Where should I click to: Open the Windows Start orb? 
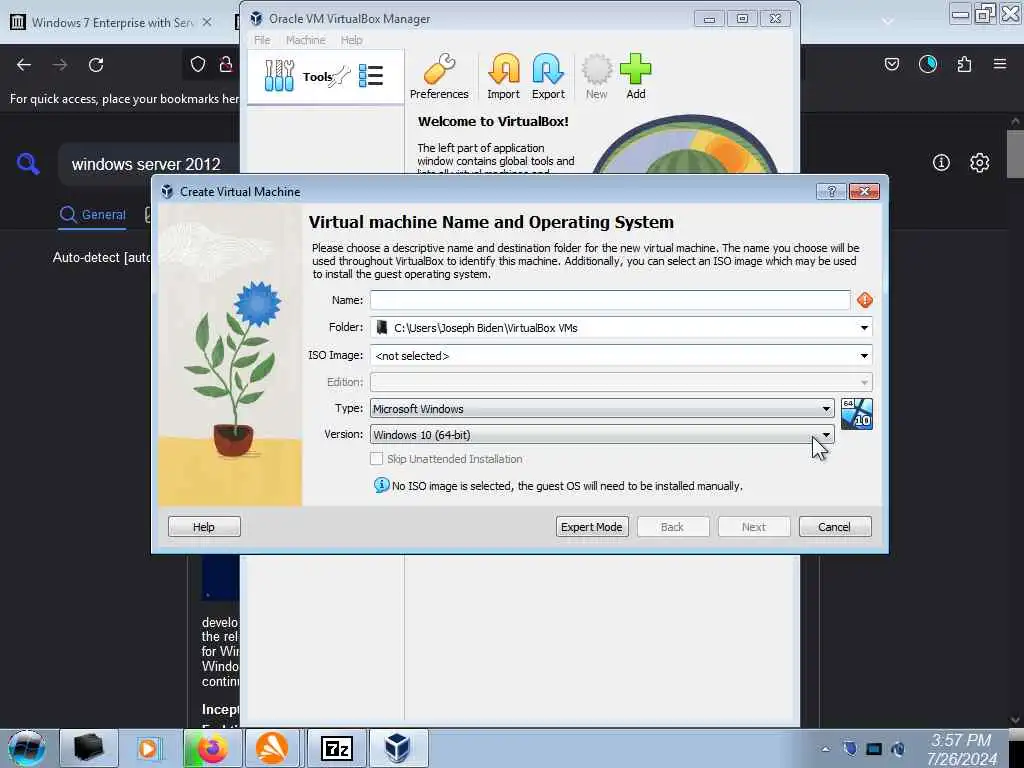click(27, 748)
